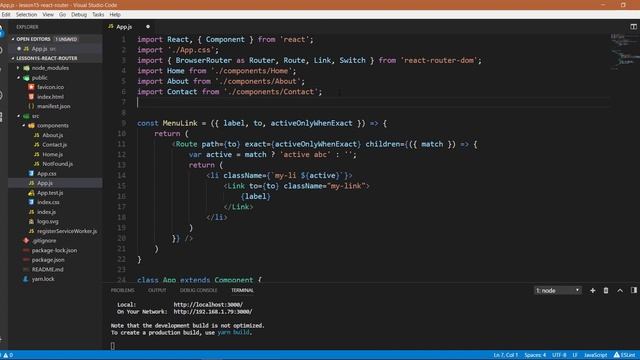
Task: Open Contact.js in the explorer
Action: [55, 145]
